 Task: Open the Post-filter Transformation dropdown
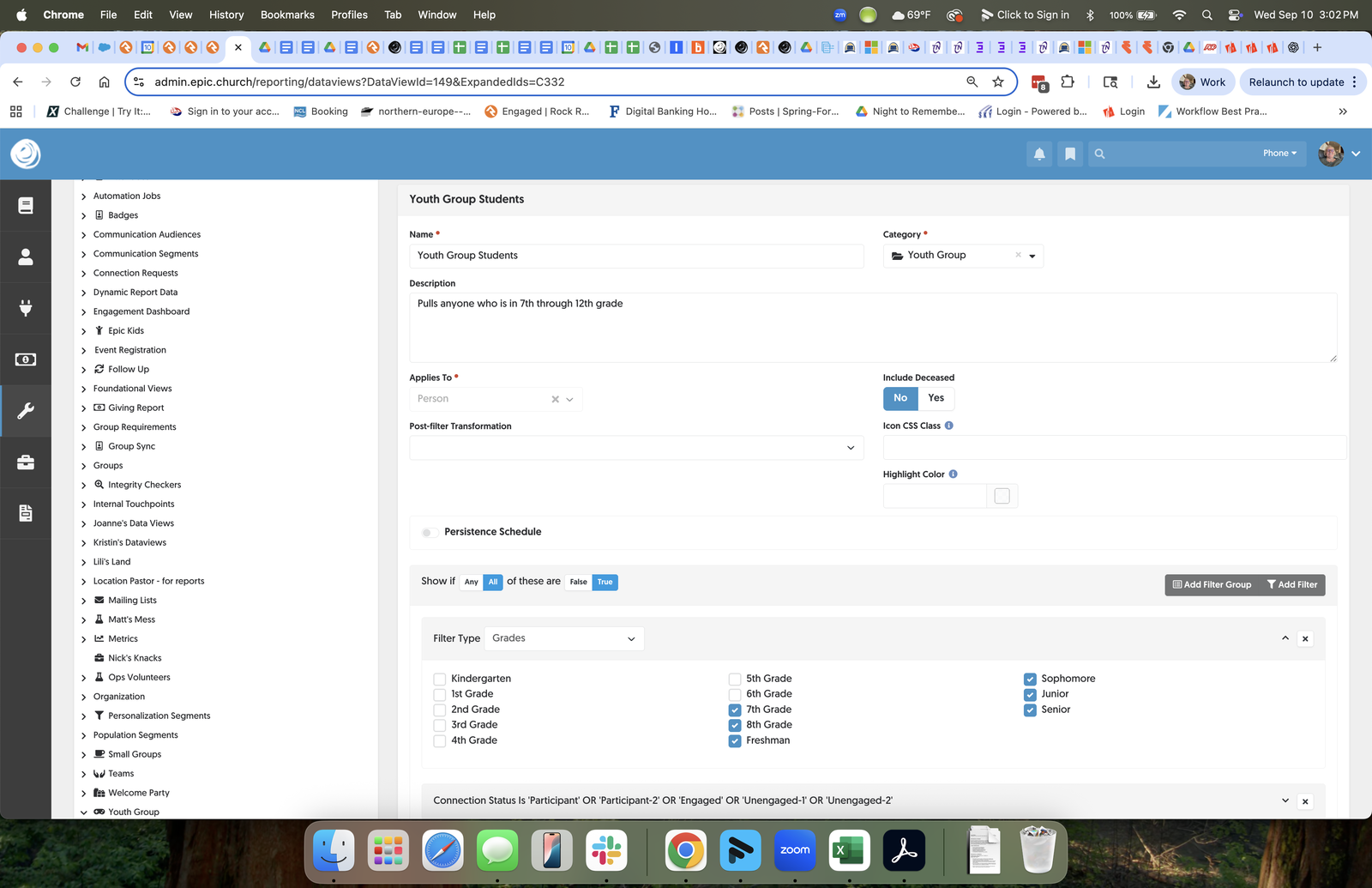(x=635, y=448)
